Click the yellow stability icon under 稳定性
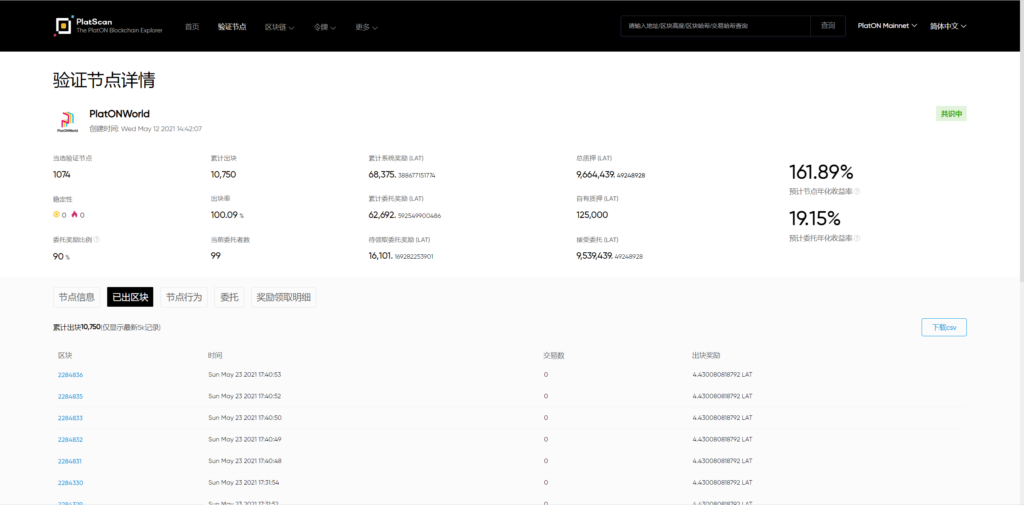Viewport: 1024px width, 505px height. pyautogui.click(x=56, y=214)
